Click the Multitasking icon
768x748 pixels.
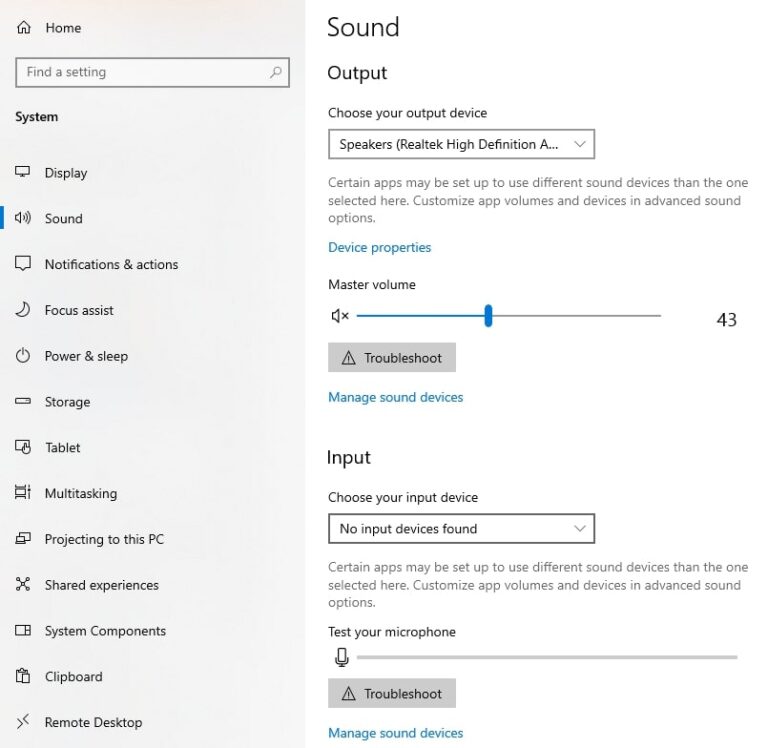click(x=23, y=492)
